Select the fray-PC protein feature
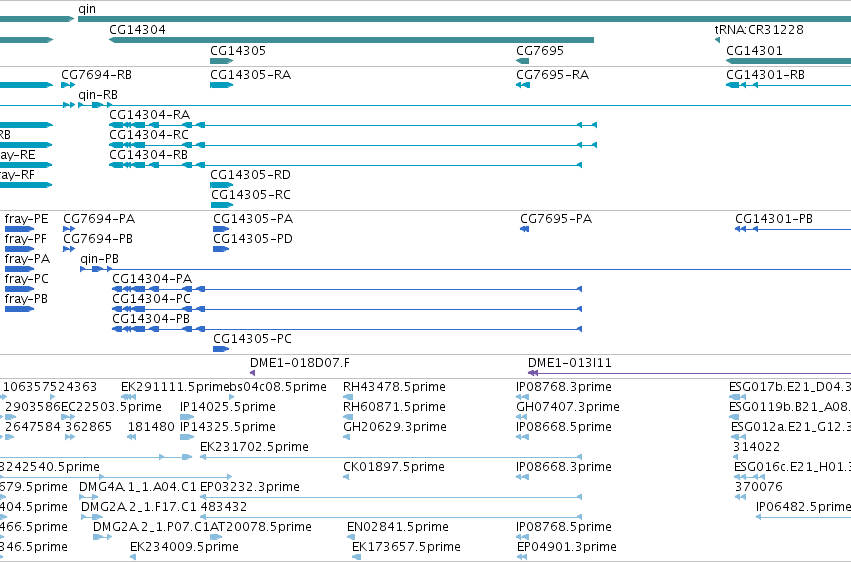851x562 pixels. pyautogui.click(x=19, y=289)
